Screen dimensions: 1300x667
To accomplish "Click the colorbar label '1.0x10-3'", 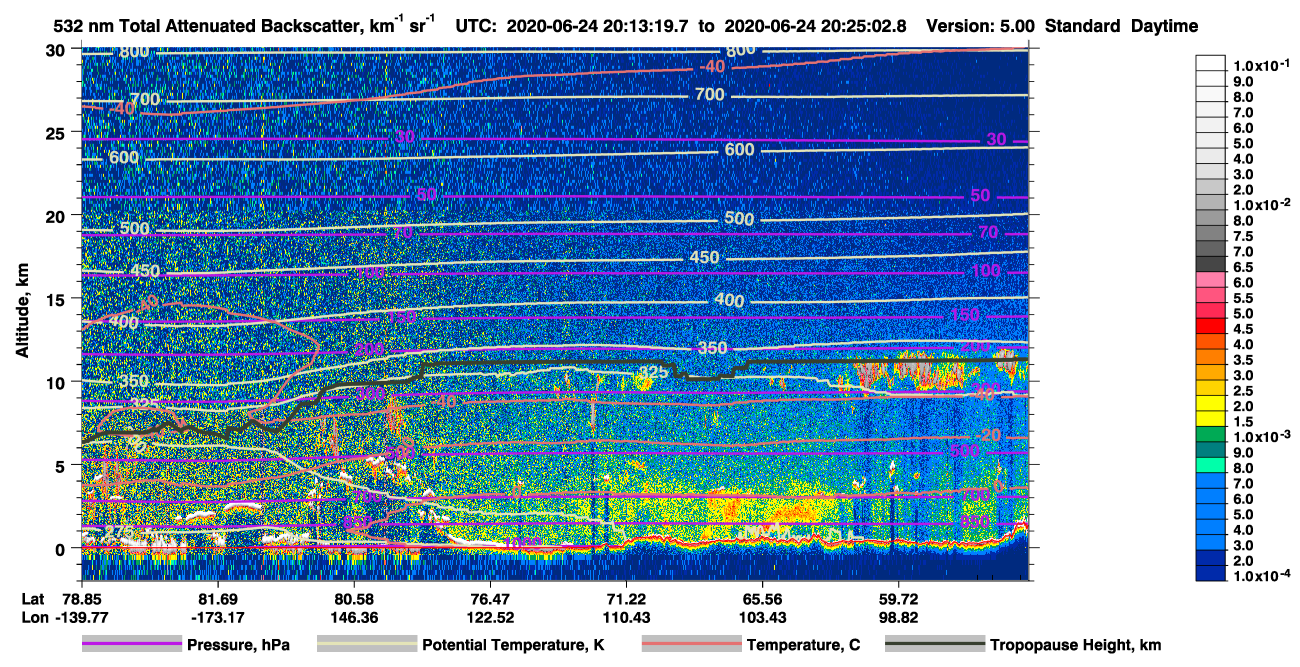I will 1262,434.
